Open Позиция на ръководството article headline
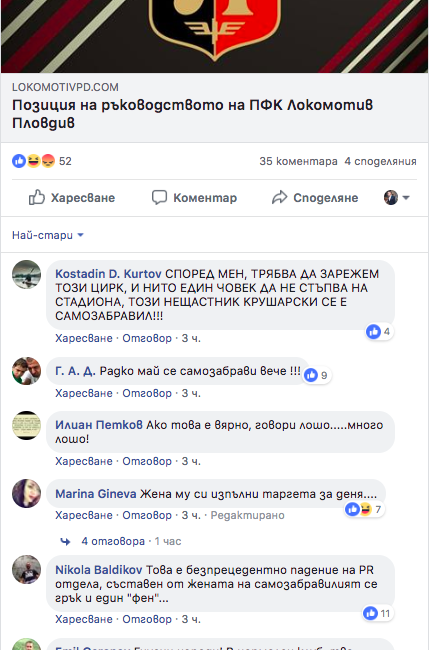Viewport: 435px width, 650px height. (192, 114)
